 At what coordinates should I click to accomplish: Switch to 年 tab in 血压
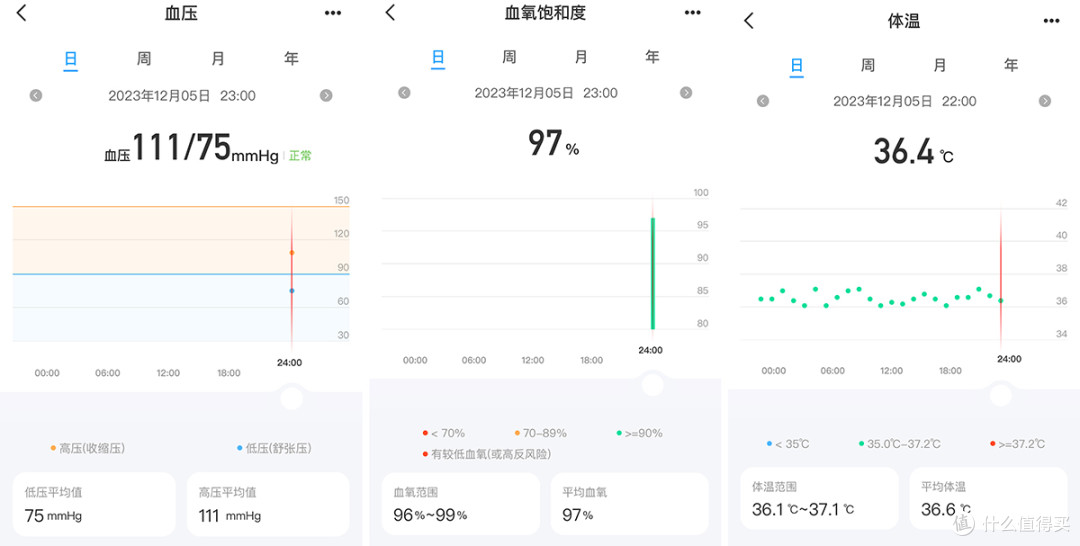291,59
